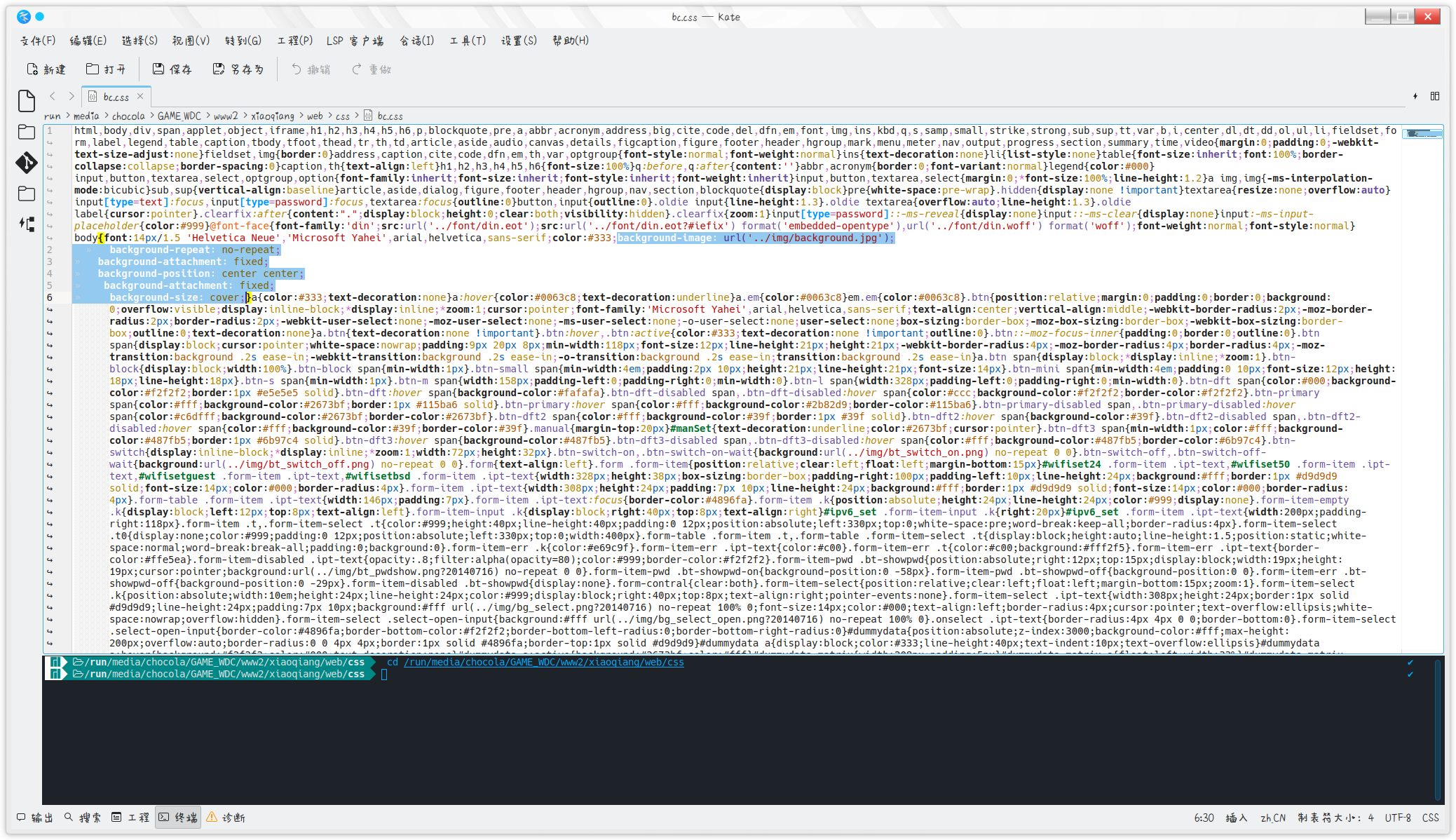
Task: Open the 视图(V) menu
Action: tap(191, 41)
